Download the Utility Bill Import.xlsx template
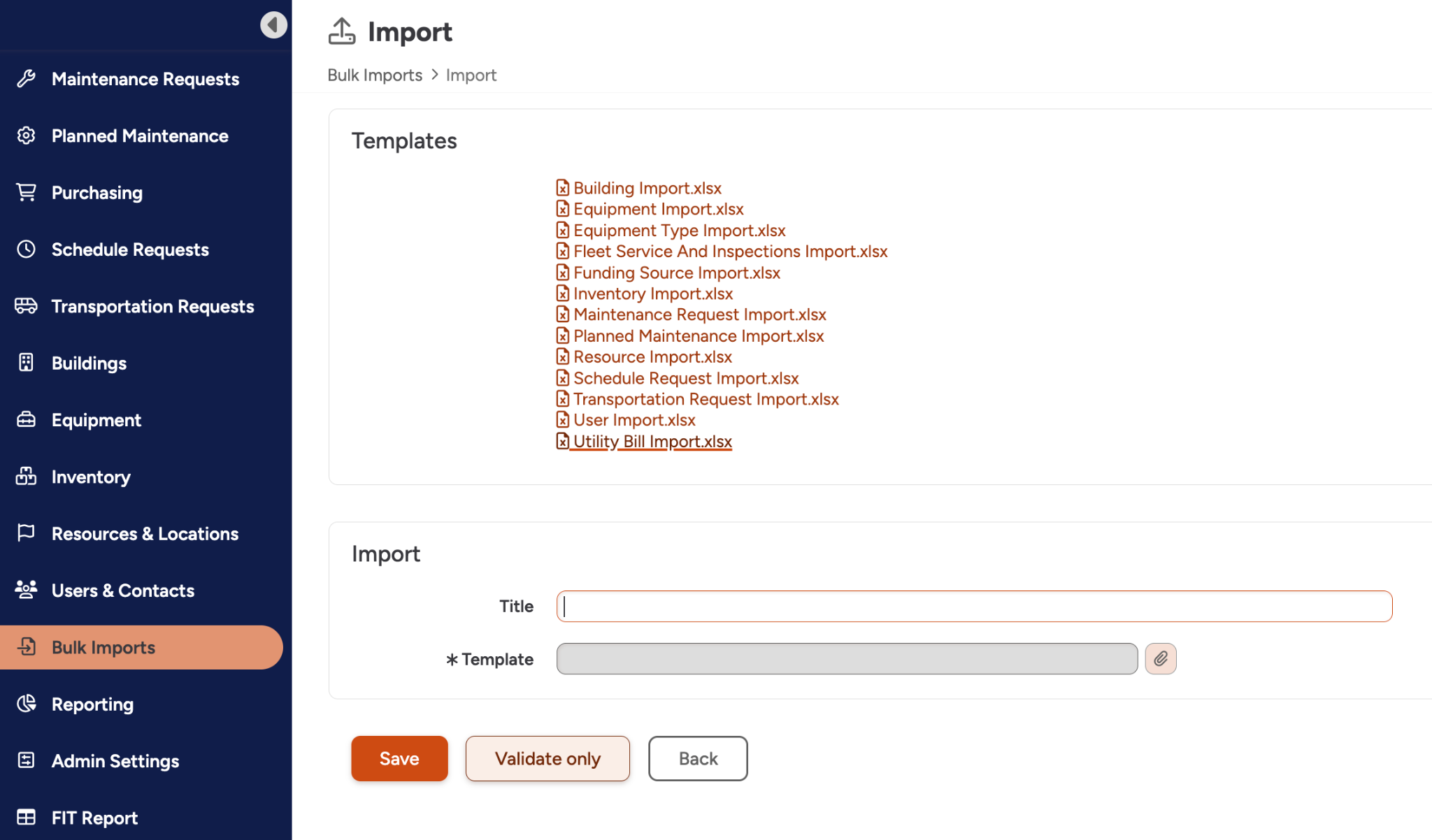The width and height of the screenshot is (1432, 840). pos(652,442)
